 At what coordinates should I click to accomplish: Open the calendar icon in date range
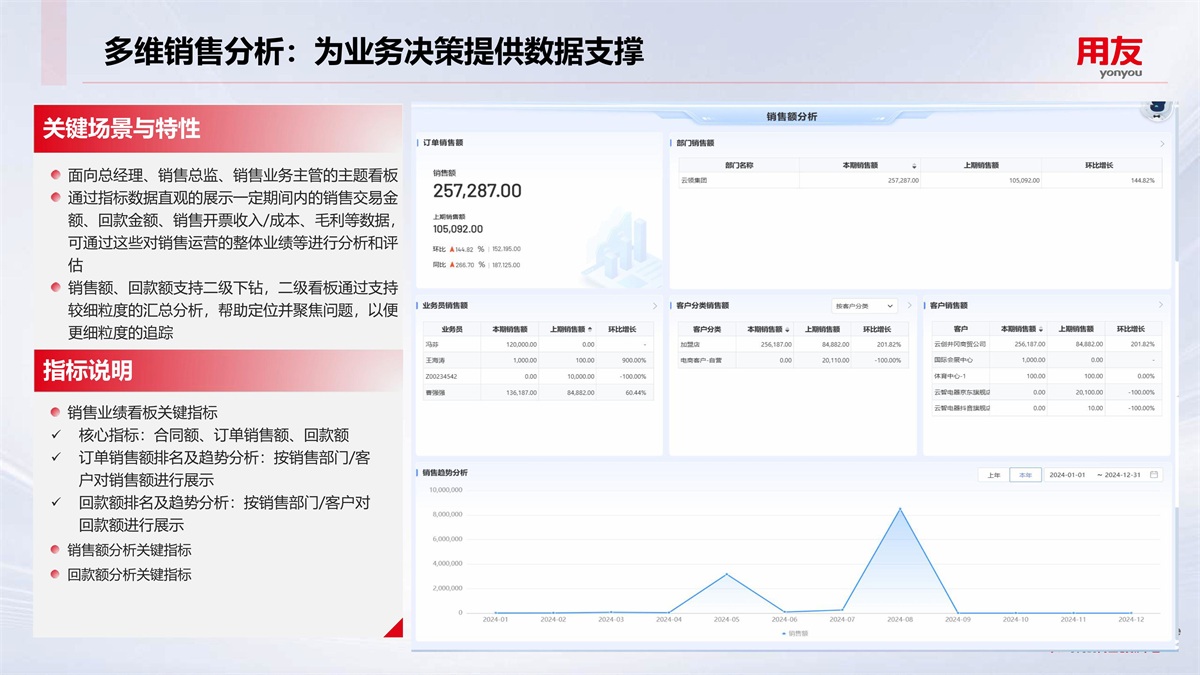coord(1154,475)
